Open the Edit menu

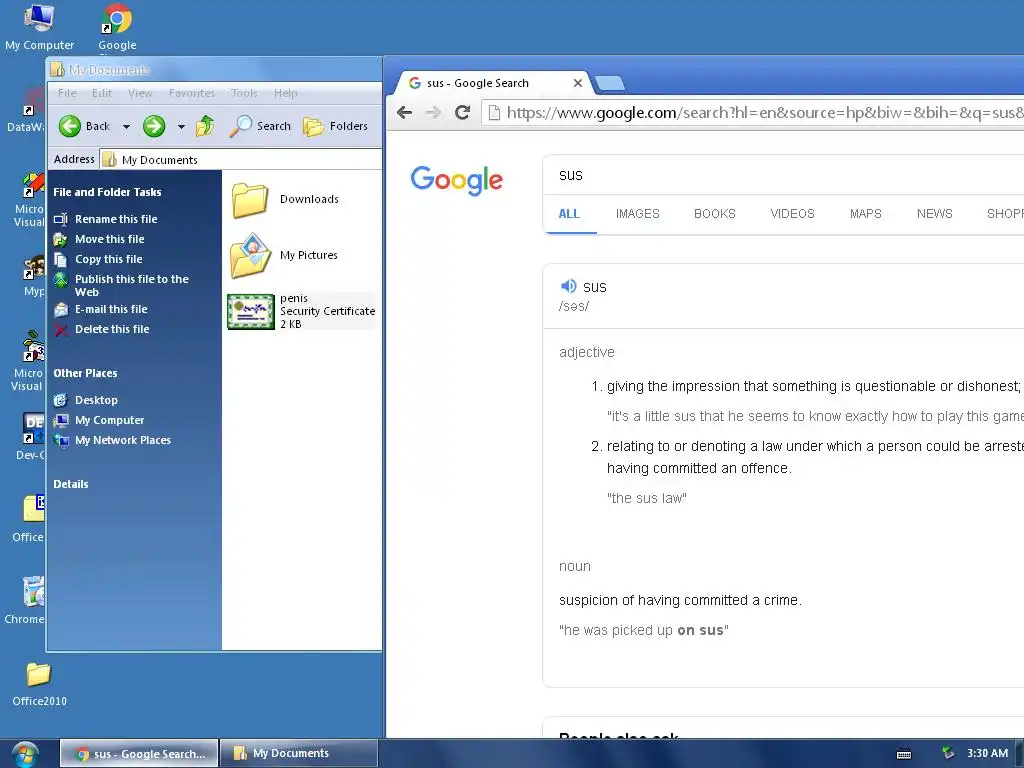(102, 93)
